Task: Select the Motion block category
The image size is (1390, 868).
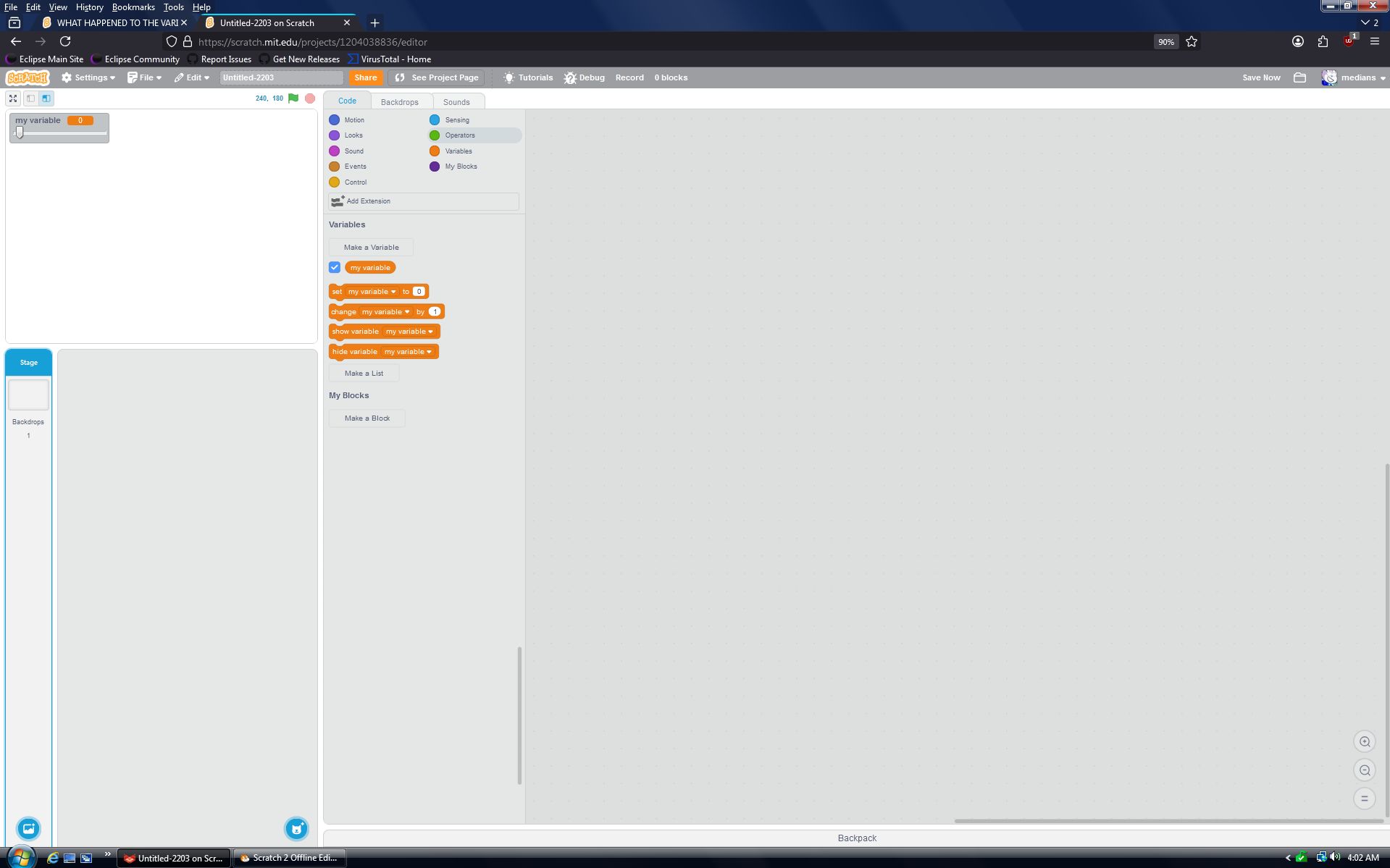Action: point(354,119)
